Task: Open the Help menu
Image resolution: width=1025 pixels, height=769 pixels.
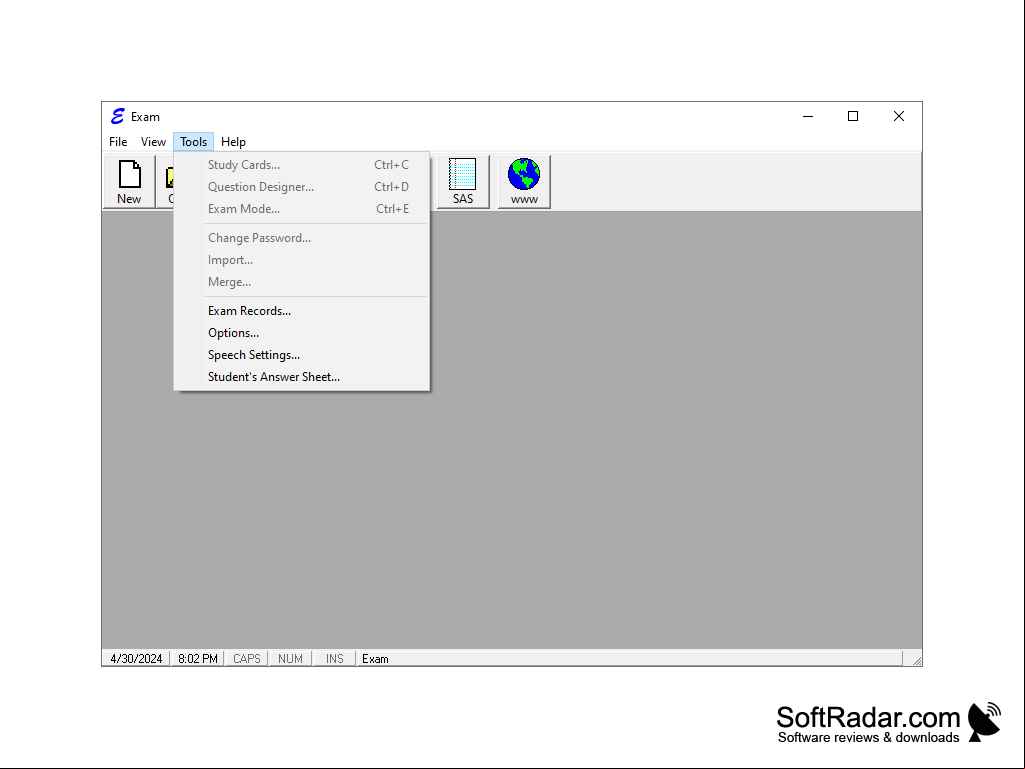Action: pos(233,142)
